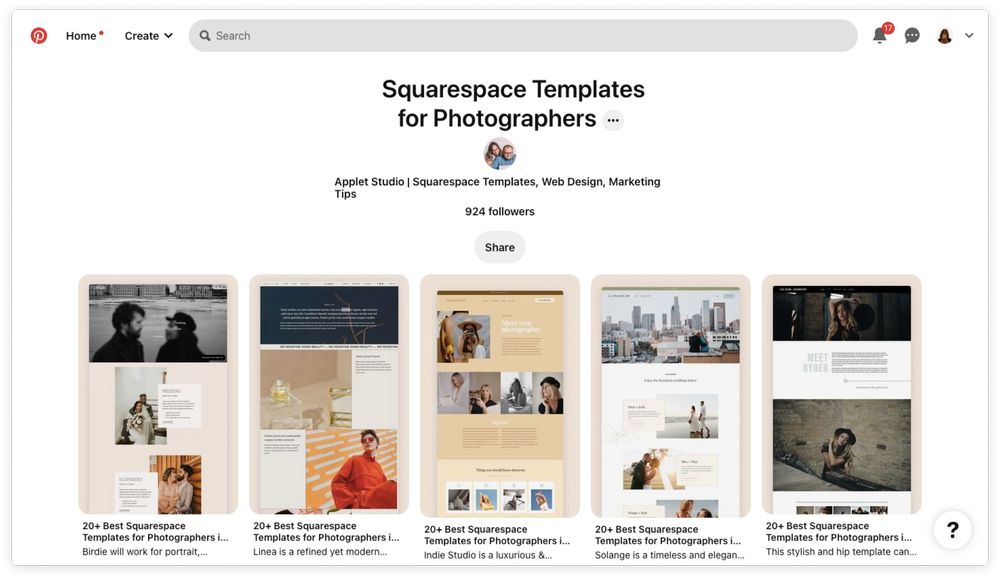Open the Create dropdown
Viewport: 1000px width, 579px height.
[147, 35]
